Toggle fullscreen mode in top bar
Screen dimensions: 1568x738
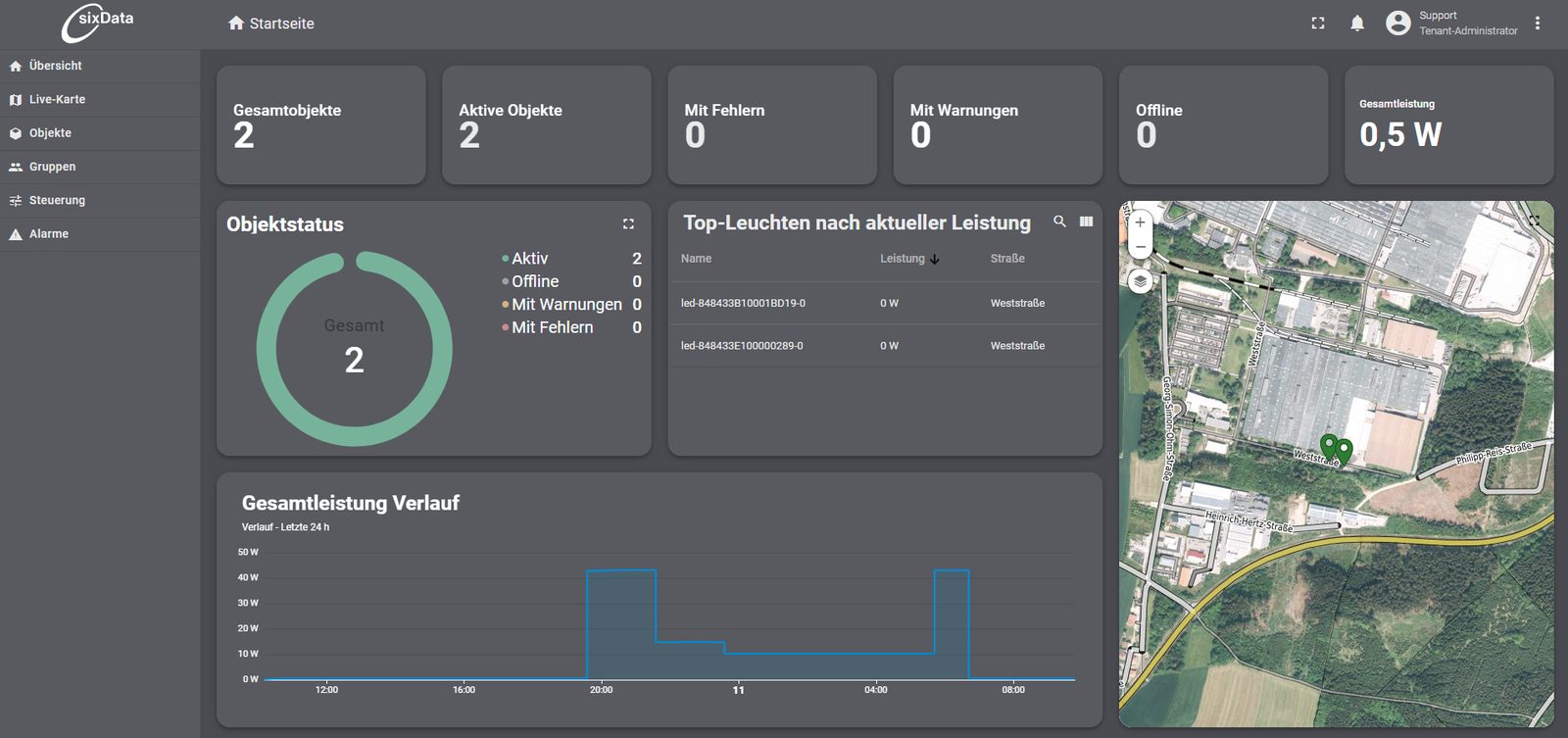1318,23
